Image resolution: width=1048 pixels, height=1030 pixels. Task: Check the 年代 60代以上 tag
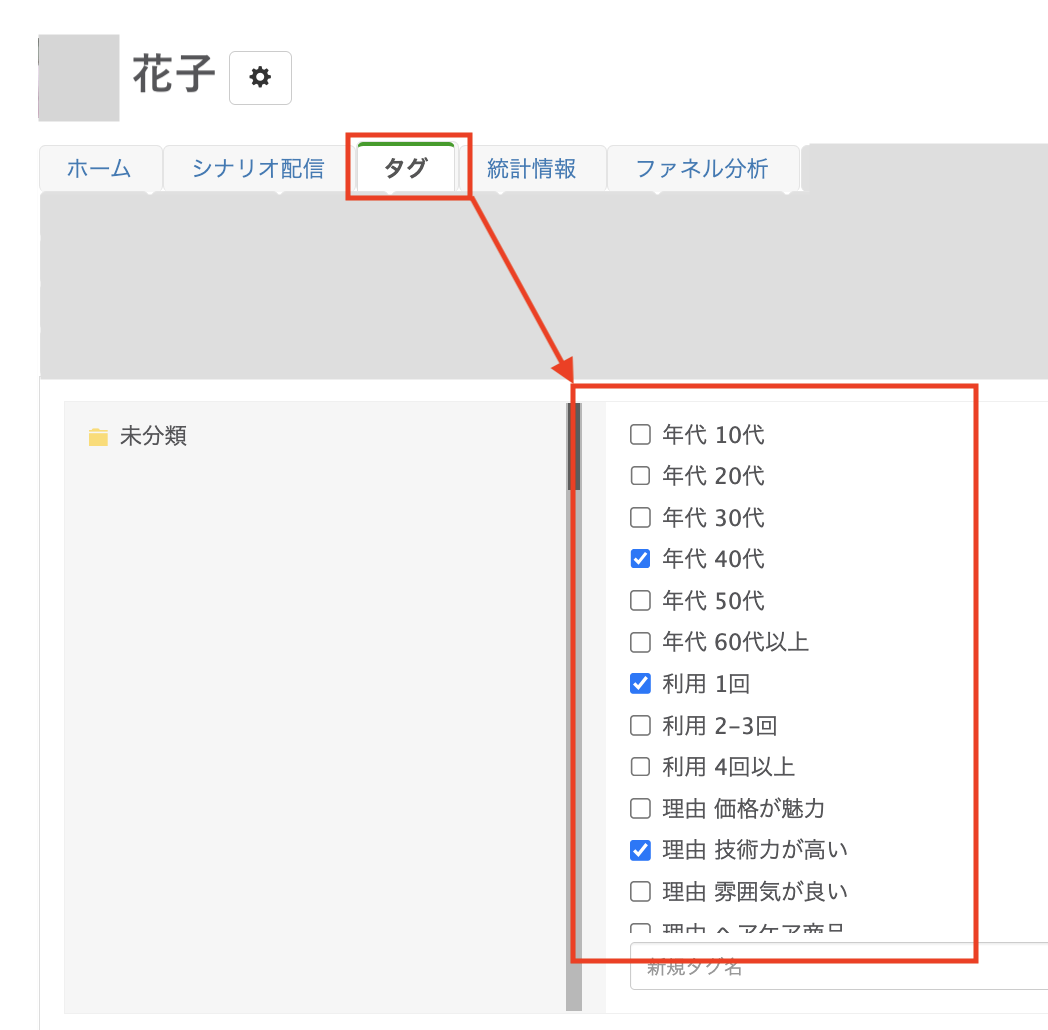coord(640,642)
